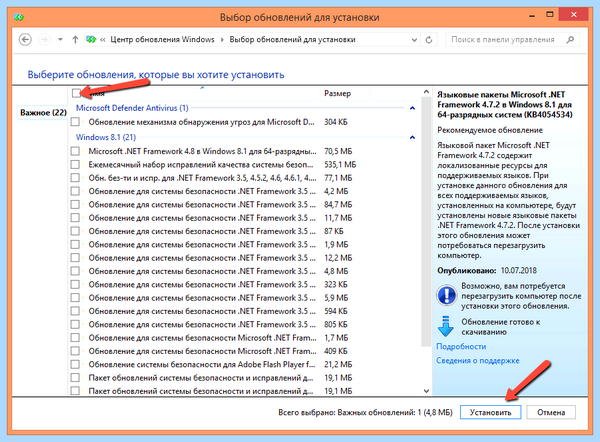Select the Важное (22) tab
Screen dimensions: 600x442
43,113
